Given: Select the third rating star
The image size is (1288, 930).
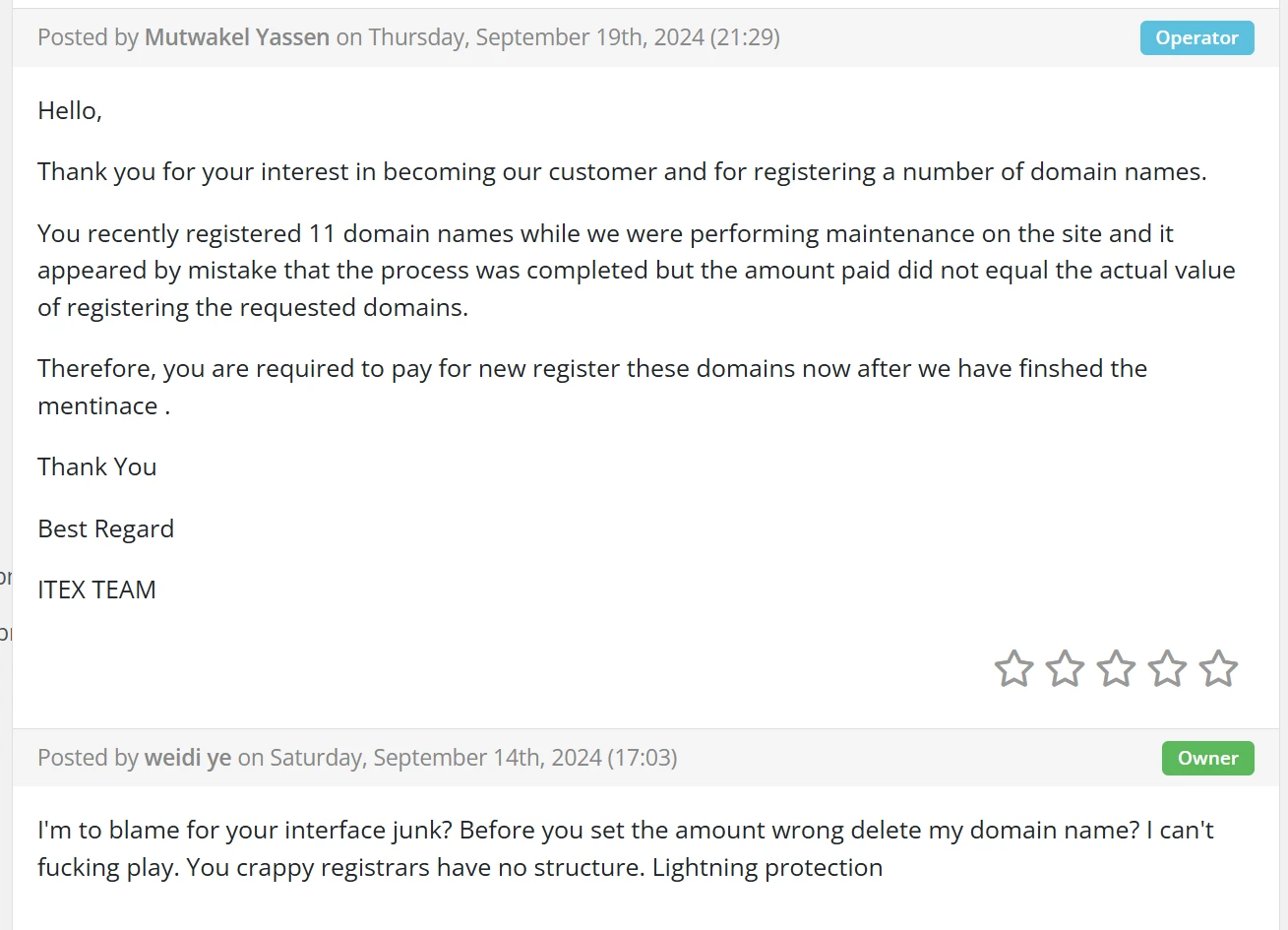Looking at the screenshot, I should [x=1116, y=669].
